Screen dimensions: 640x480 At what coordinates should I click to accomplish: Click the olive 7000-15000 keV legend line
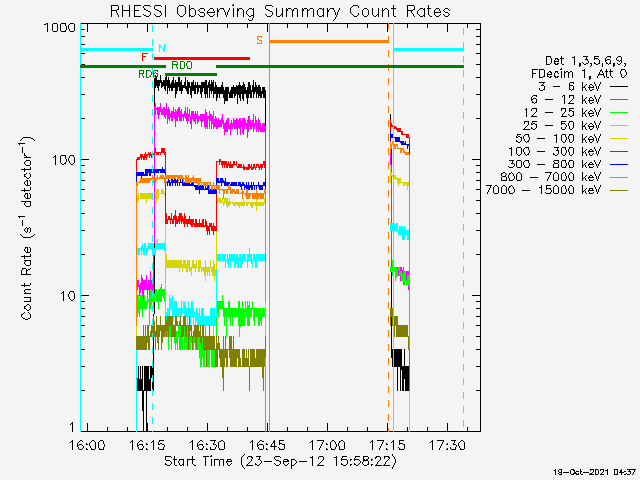click(x=619, y=190)
